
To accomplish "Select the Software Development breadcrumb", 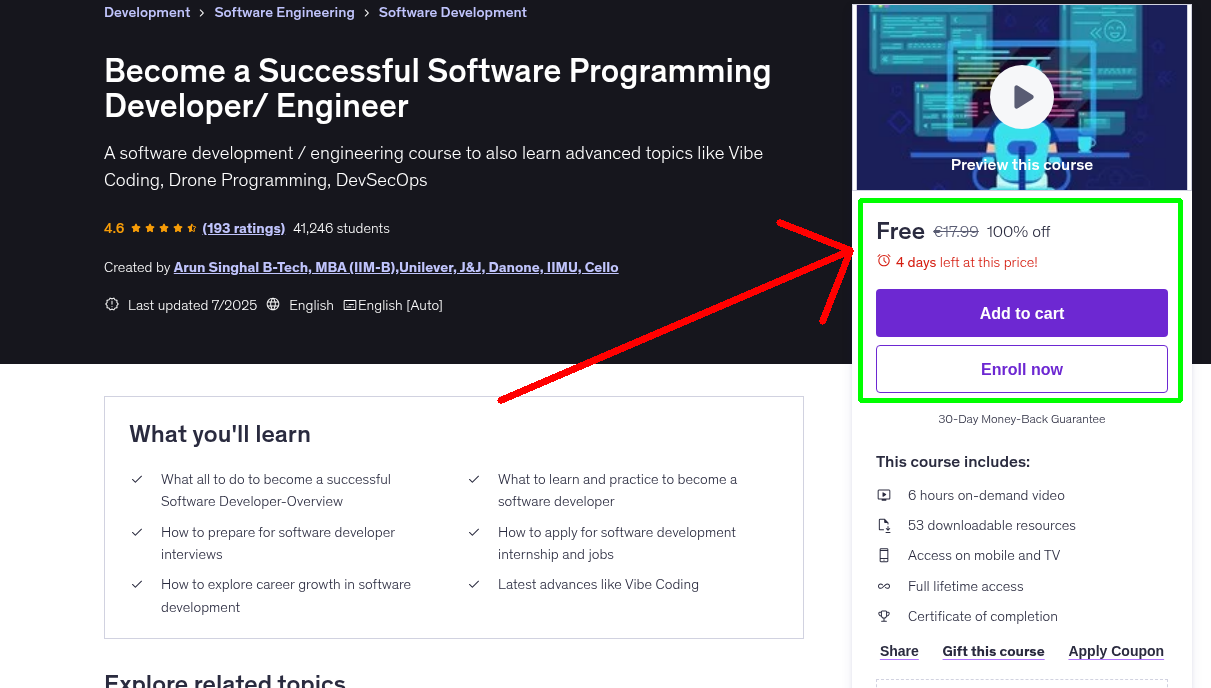I will coord(452,12).
